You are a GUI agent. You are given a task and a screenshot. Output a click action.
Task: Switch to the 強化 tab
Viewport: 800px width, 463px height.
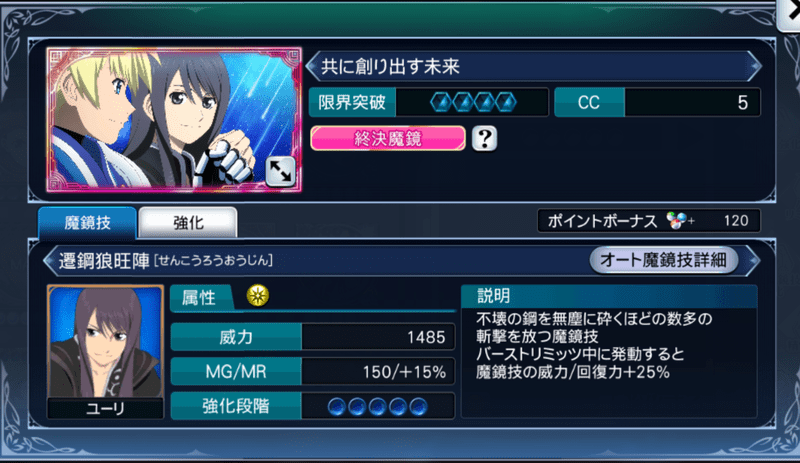pyautogui.click(x=188, y=223)
